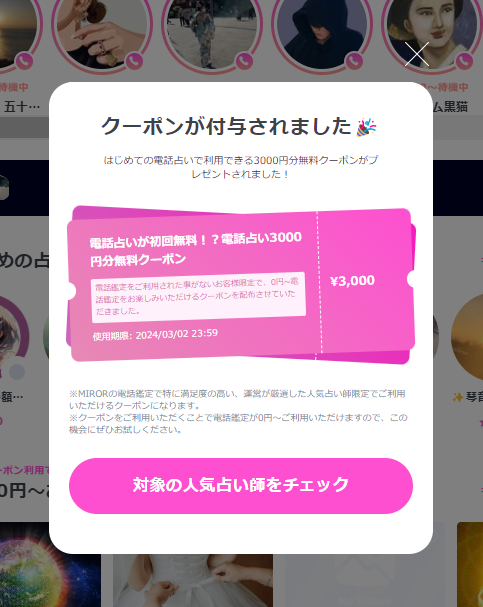
Task: Click the coupon expiry date 2024/03/02 text
Action: pyautogui.click(x=176, y=334)
